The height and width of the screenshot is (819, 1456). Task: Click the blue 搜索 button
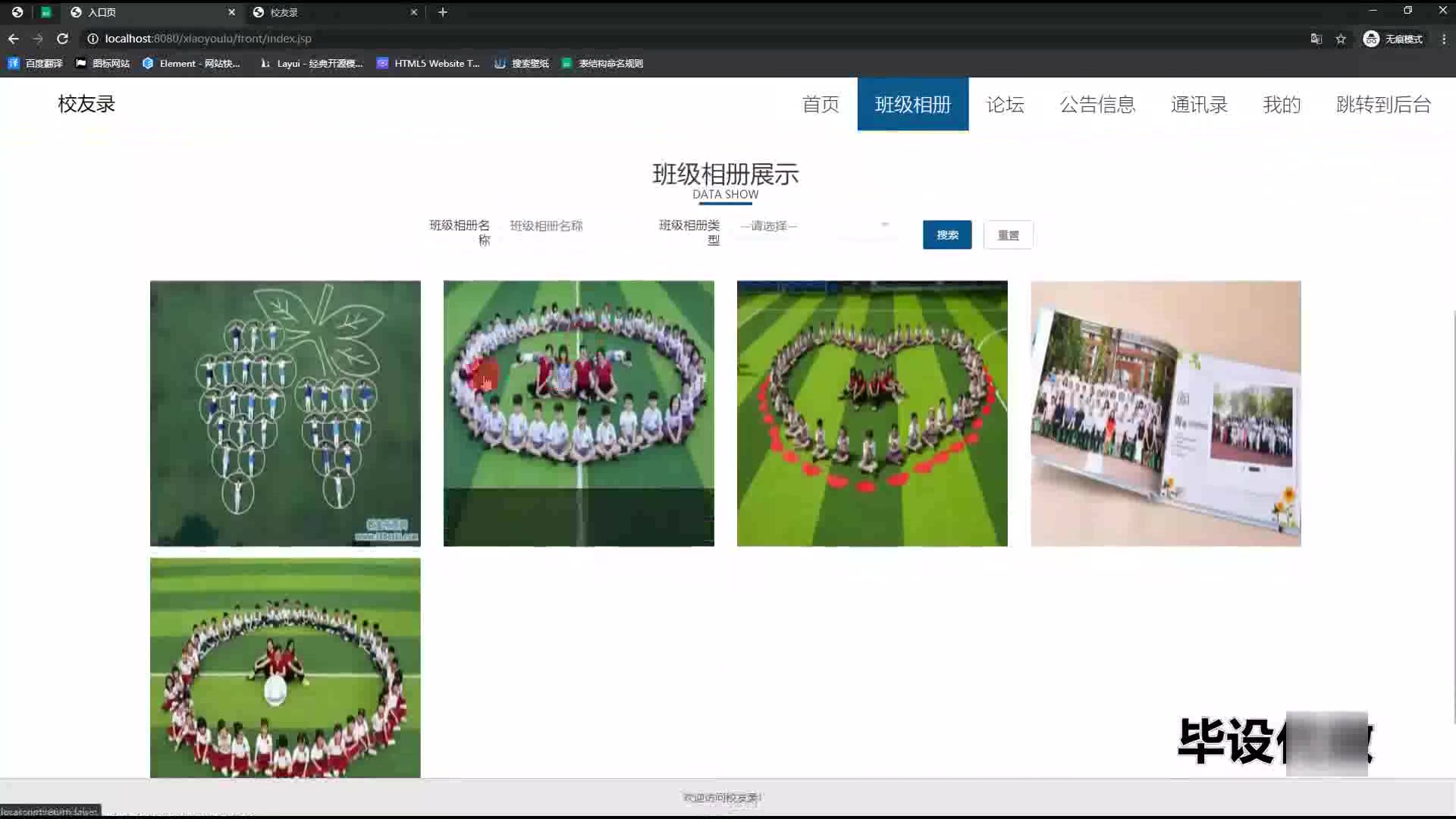click(x=947, y=235)
